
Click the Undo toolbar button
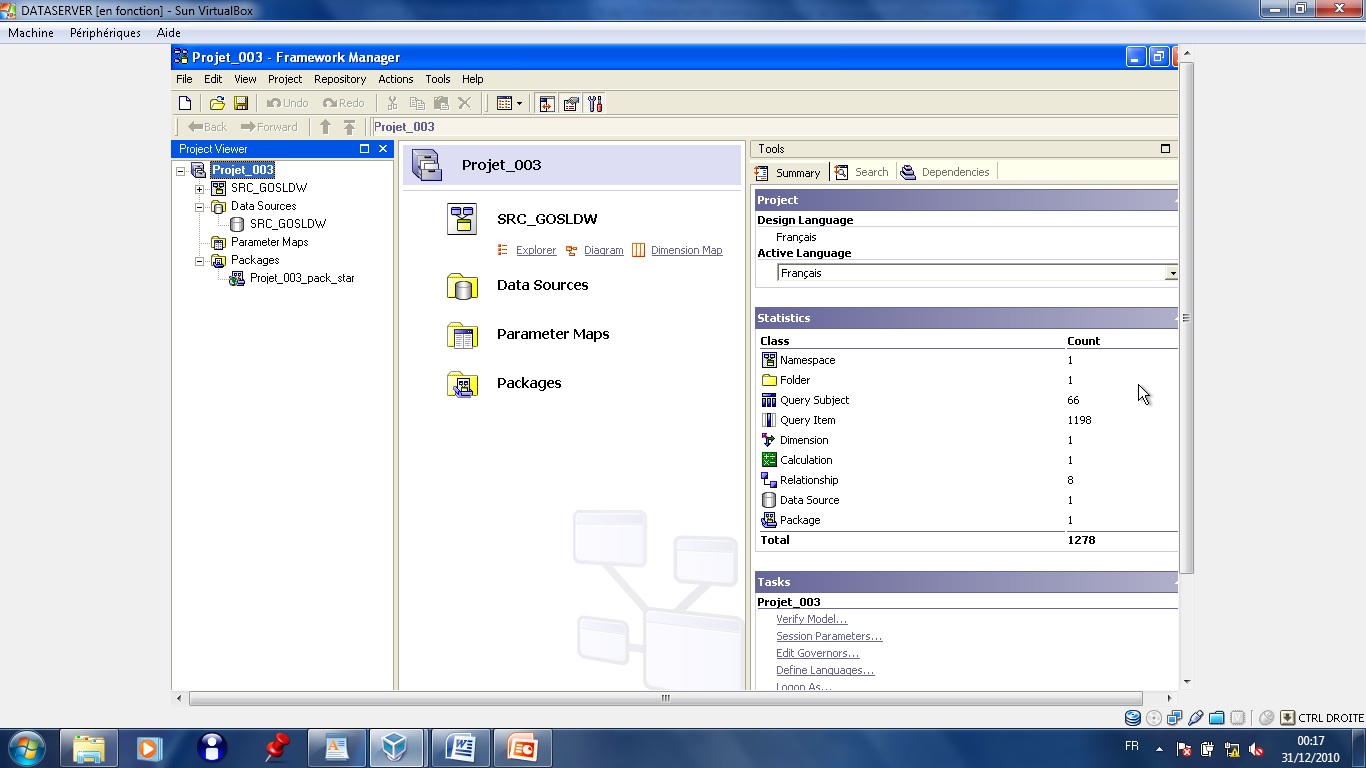tap(287, 103)
